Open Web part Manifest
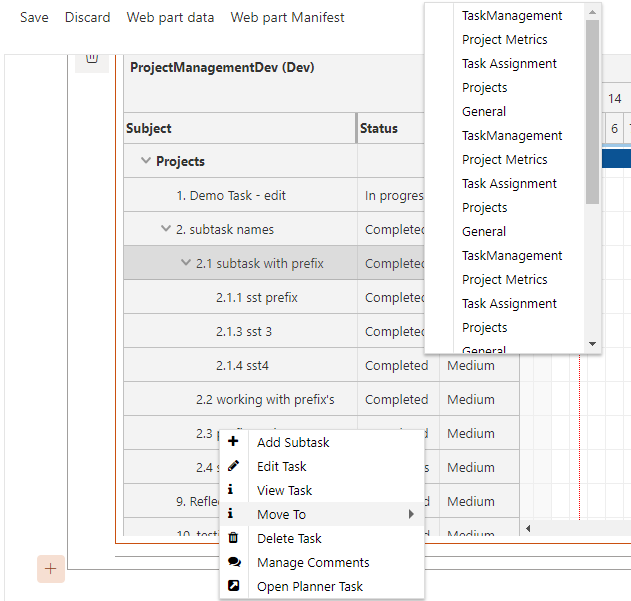 tap(287, 17)
